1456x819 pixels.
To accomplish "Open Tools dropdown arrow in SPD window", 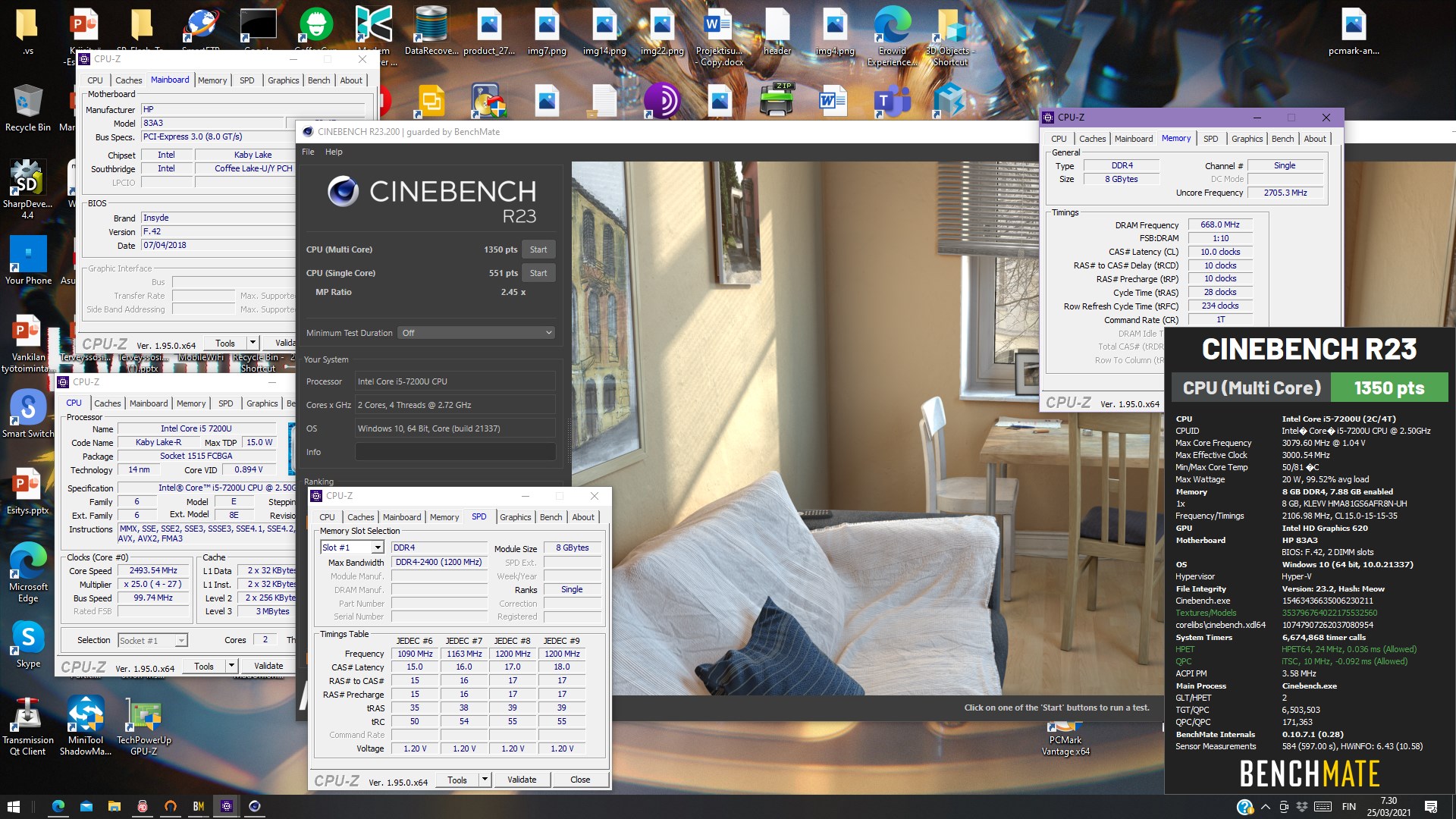I will coord(484,780).
